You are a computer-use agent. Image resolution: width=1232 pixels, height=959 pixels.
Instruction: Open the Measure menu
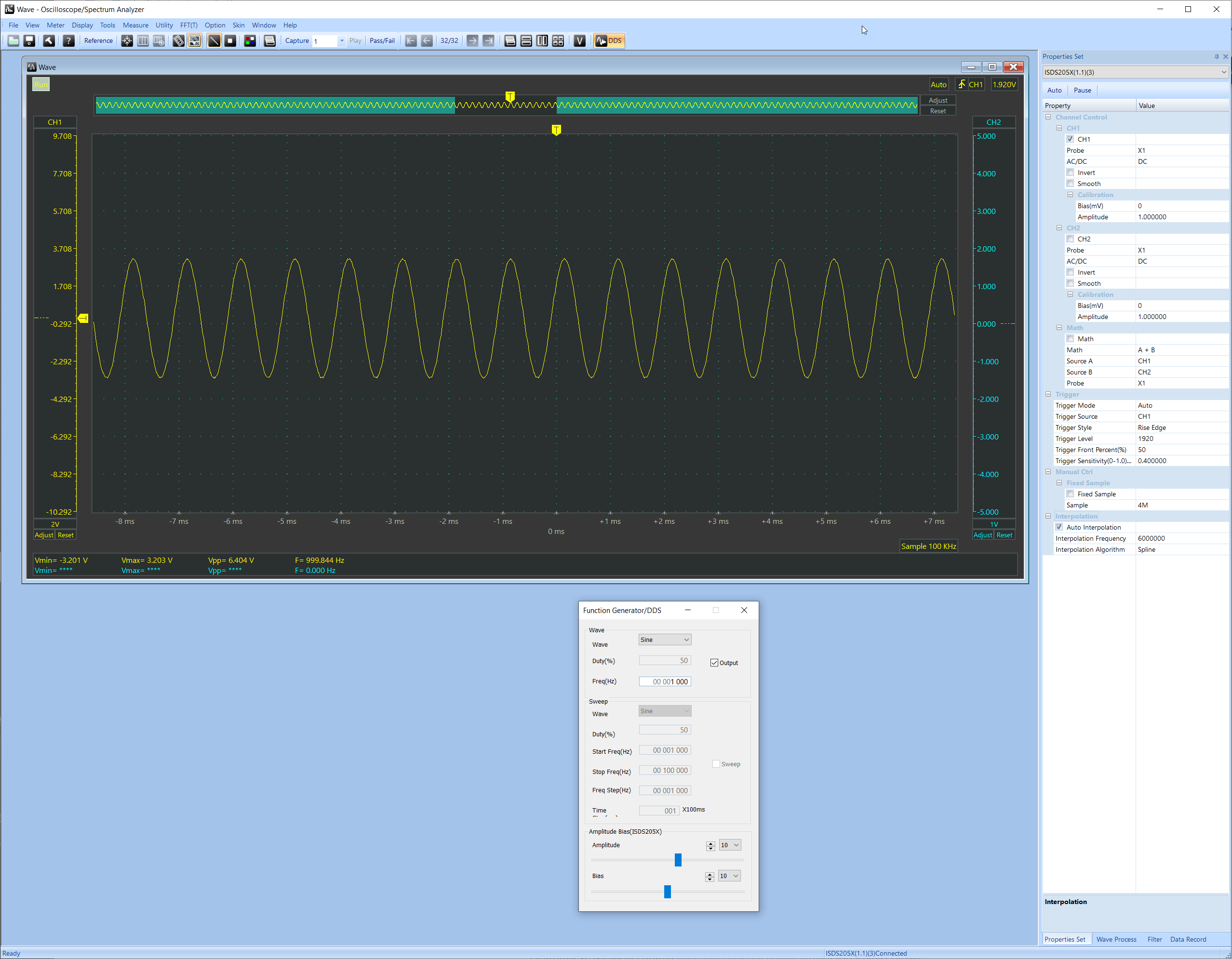click(135, 26)
